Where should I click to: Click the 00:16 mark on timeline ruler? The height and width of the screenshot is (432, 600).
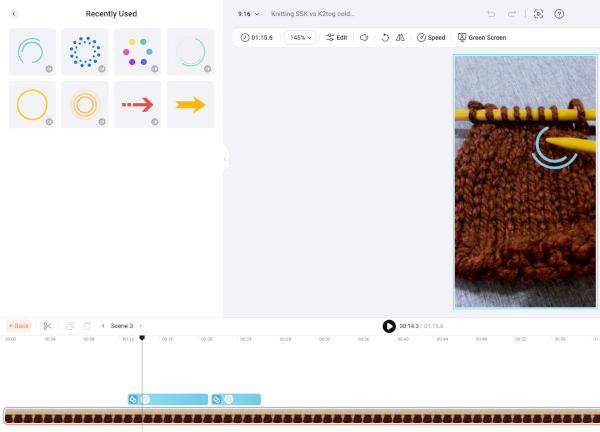coord(167,339)
